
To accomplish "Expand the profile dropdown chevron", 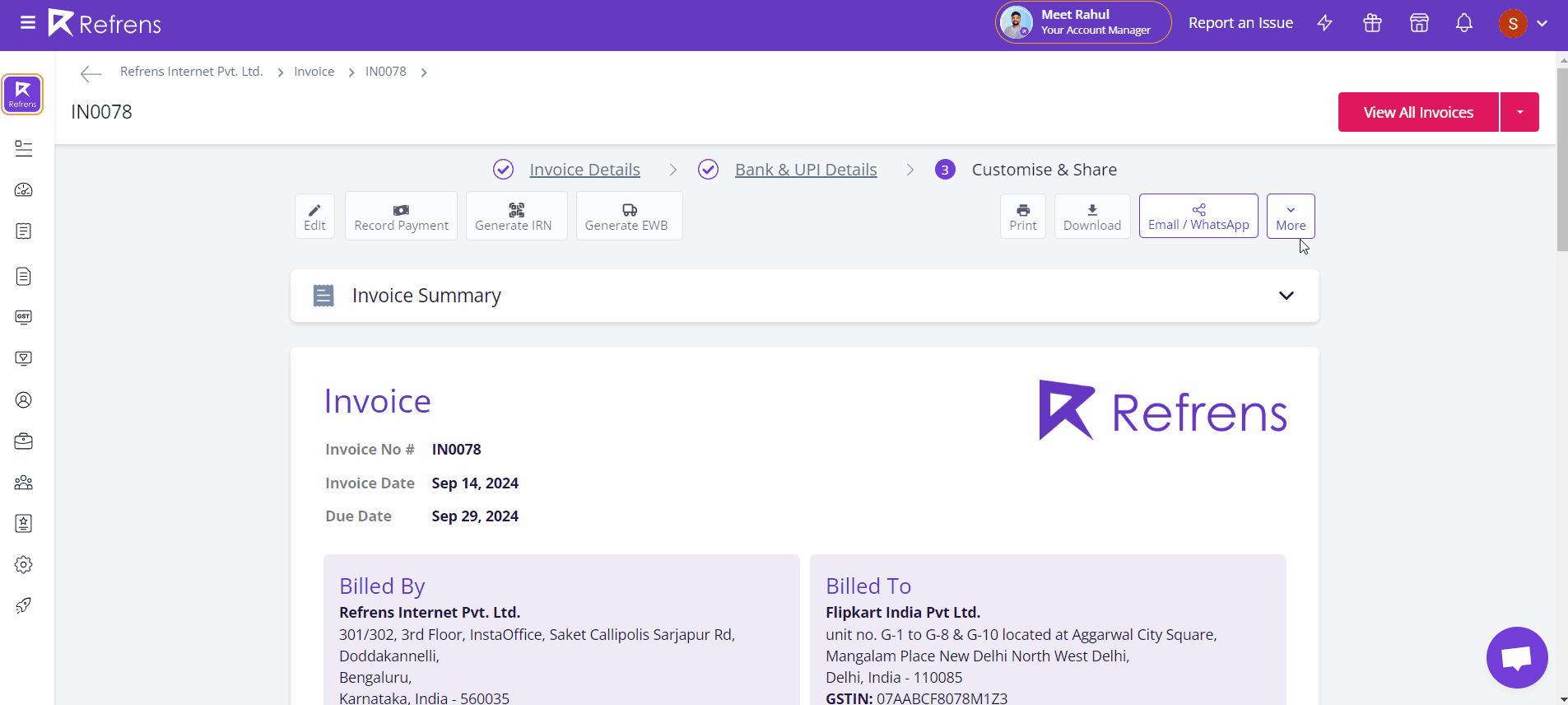I will (x=1542, y=23).
